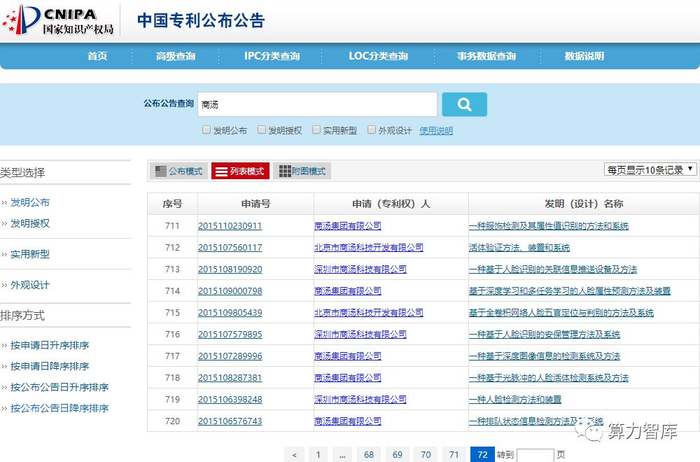Click the magnifier search button

click(464, 104)
